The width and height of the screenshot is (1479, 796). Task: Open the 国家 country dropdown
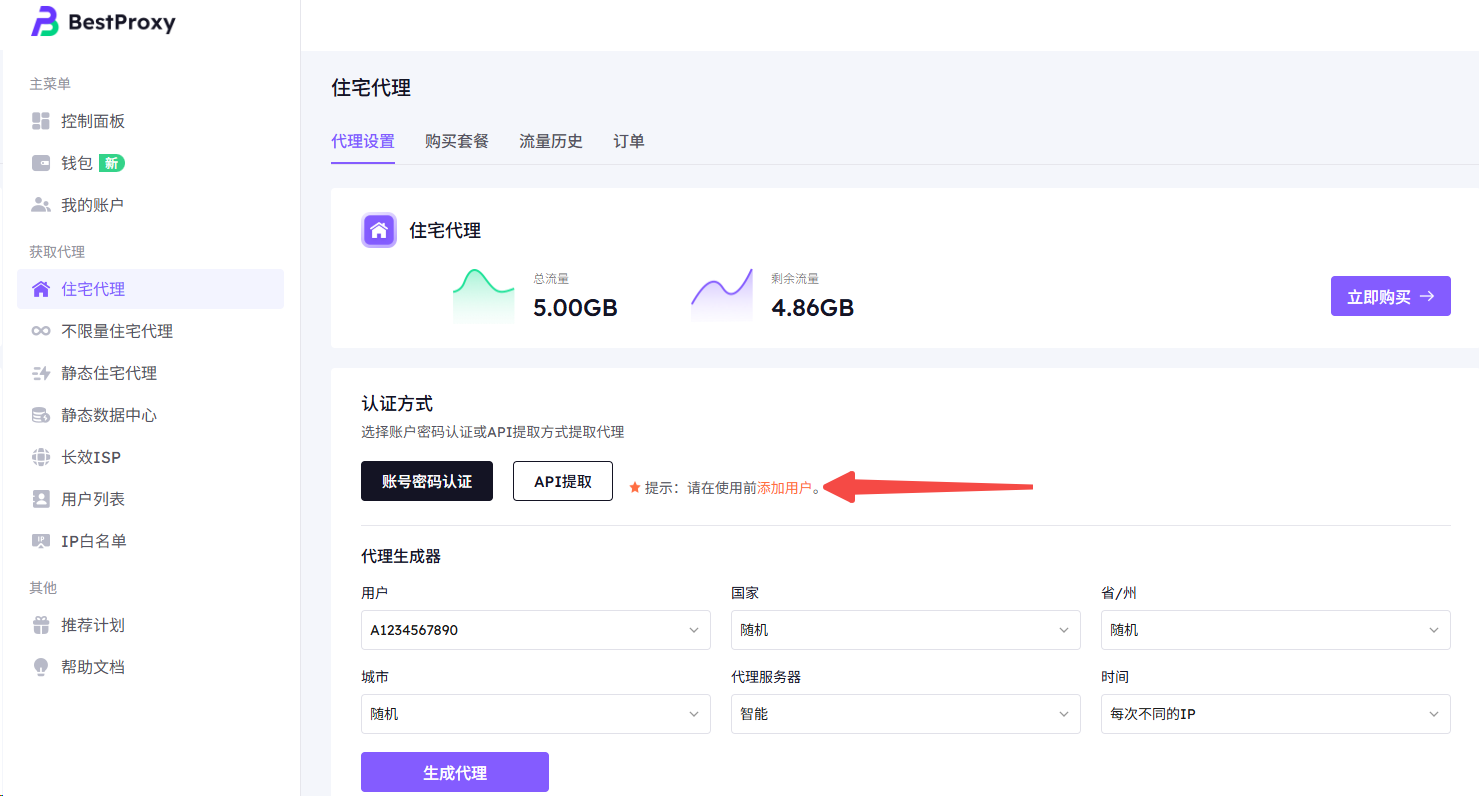pyautogui.click(x=905, y=630)
